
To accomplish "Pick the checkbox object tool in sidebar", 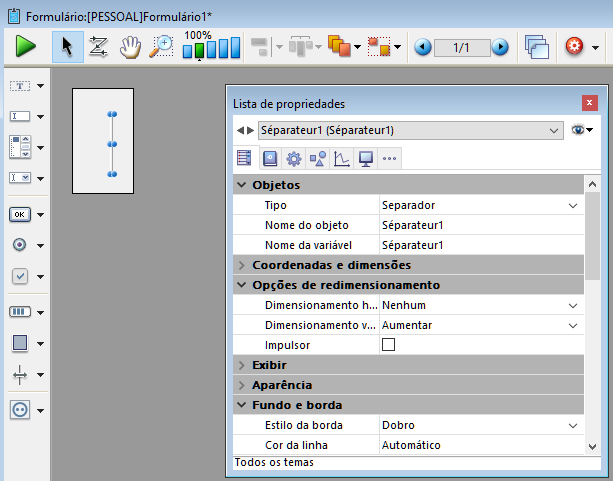I will point(21,277).
